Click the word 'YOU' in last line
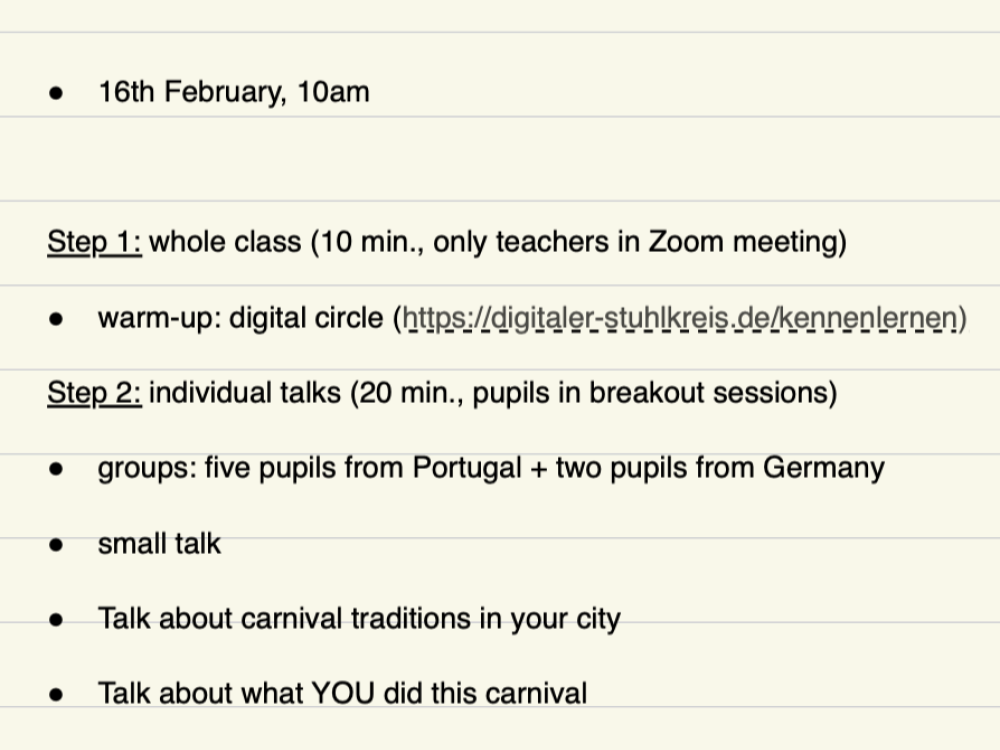Viewport: 1000px width, 750px height. (x=342, y=694)
